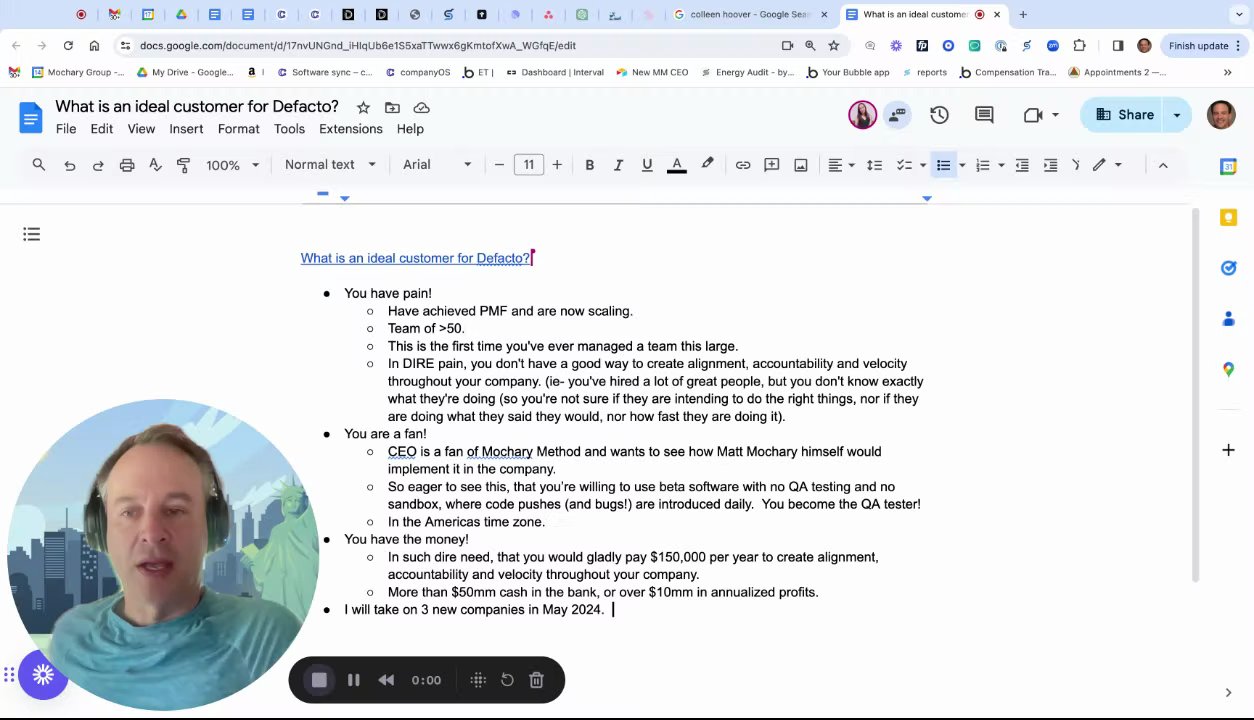
Task: Open the zoom level dropdown at 100%
Action: pyautogui.click(x=233, y=165)
